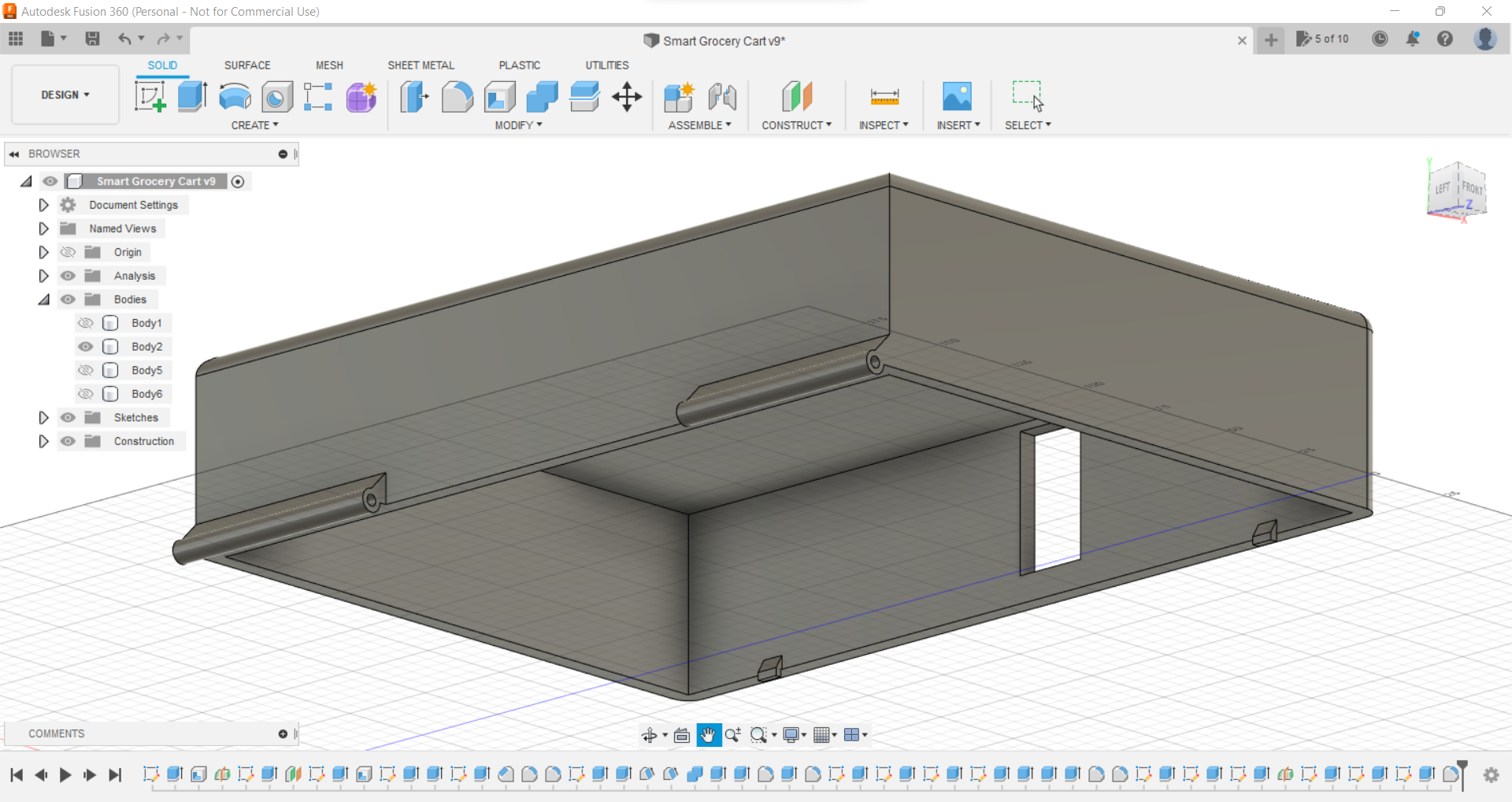This screenshot has width=1512, height=802.
Task: Open the 5 of 10 document counter
Action: (x=1323, y=39)
